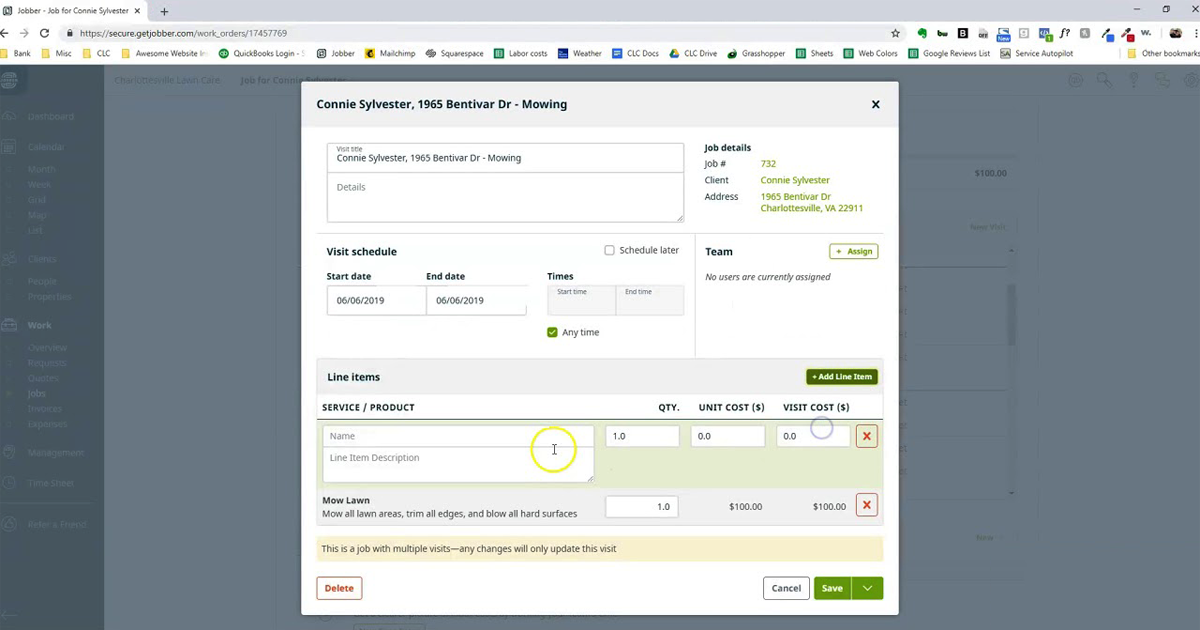
Task: Open the Mailchimp bookmark
Action: point(392,53)
